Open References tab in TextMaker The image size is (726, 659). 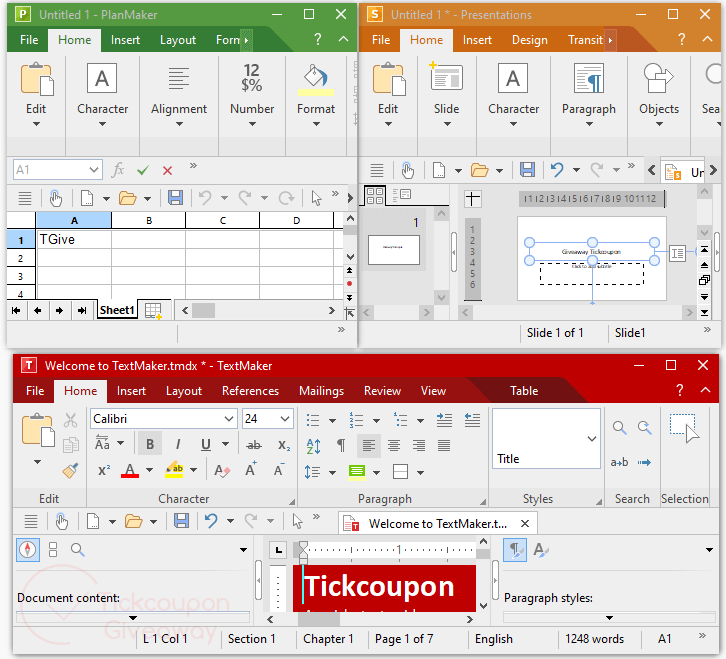coord(250,391)
